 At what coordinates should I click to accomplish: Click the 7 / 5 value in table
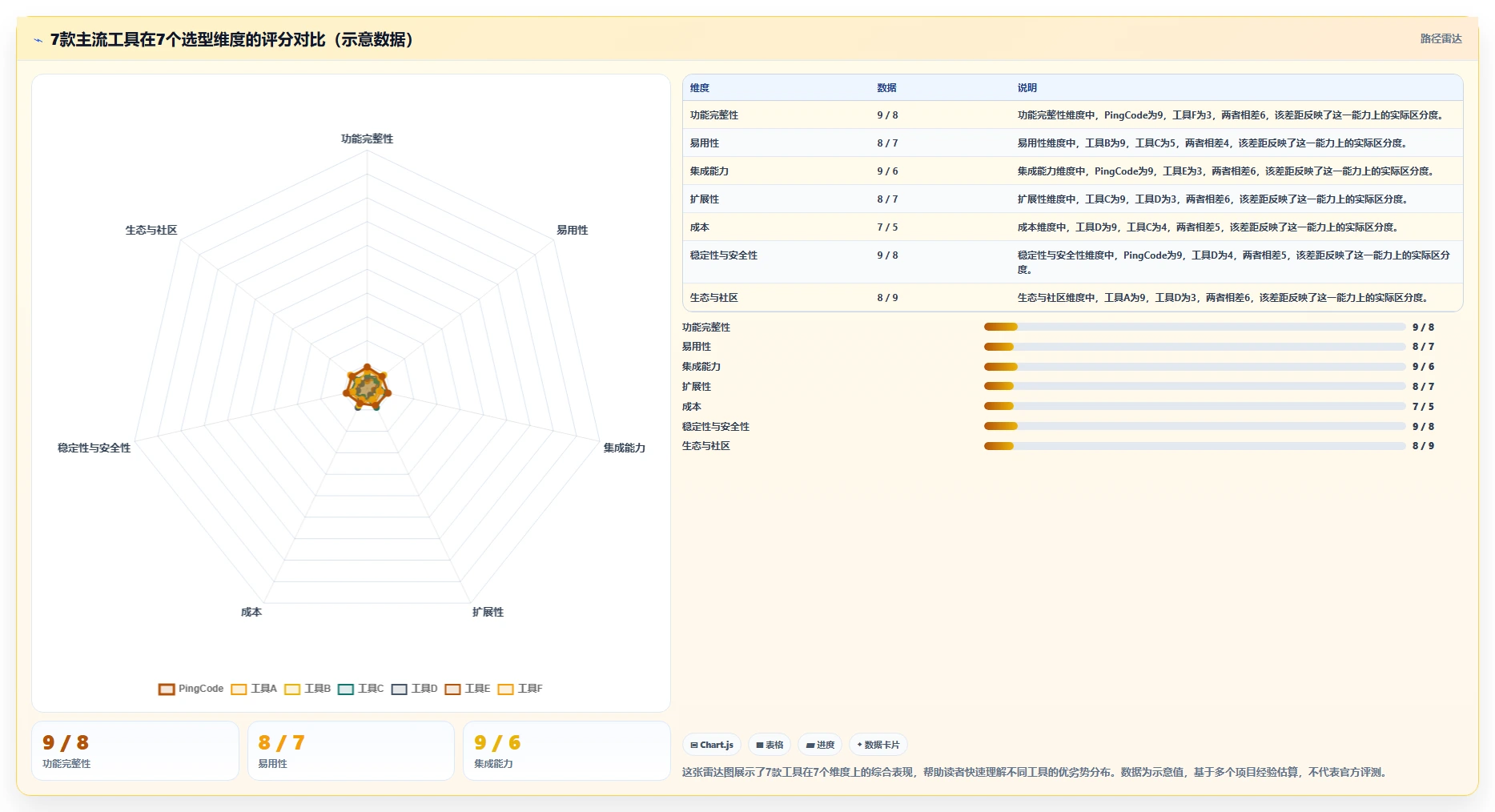tap(887, 227)
